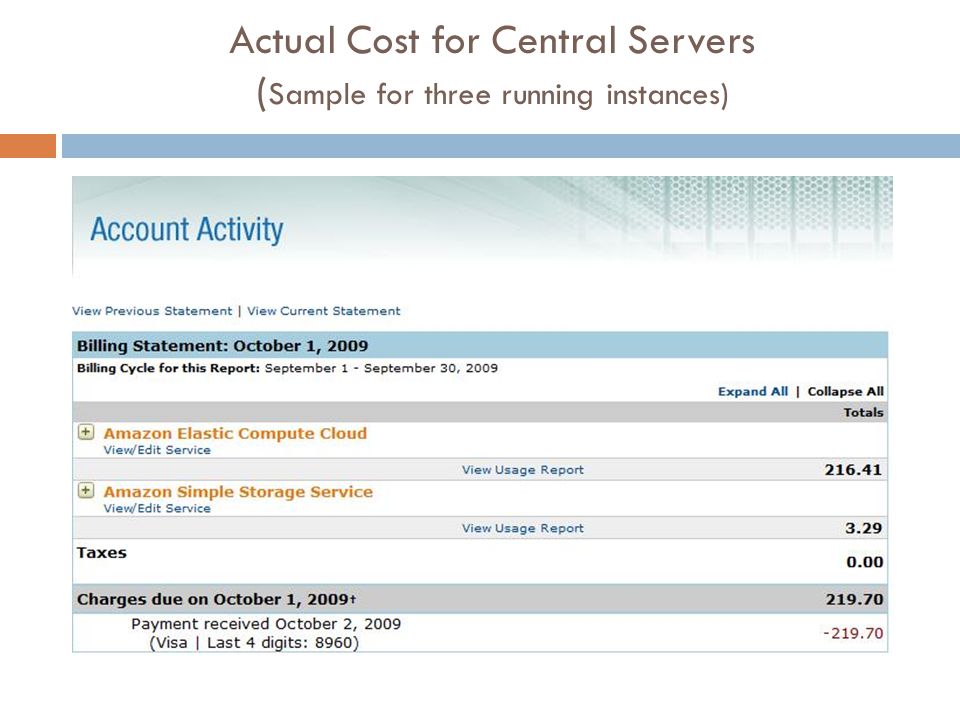This screenshot has width=960, height=720.
Task: Click the Payment received October 2, 2009 text
Action: [x=266, y=624]
